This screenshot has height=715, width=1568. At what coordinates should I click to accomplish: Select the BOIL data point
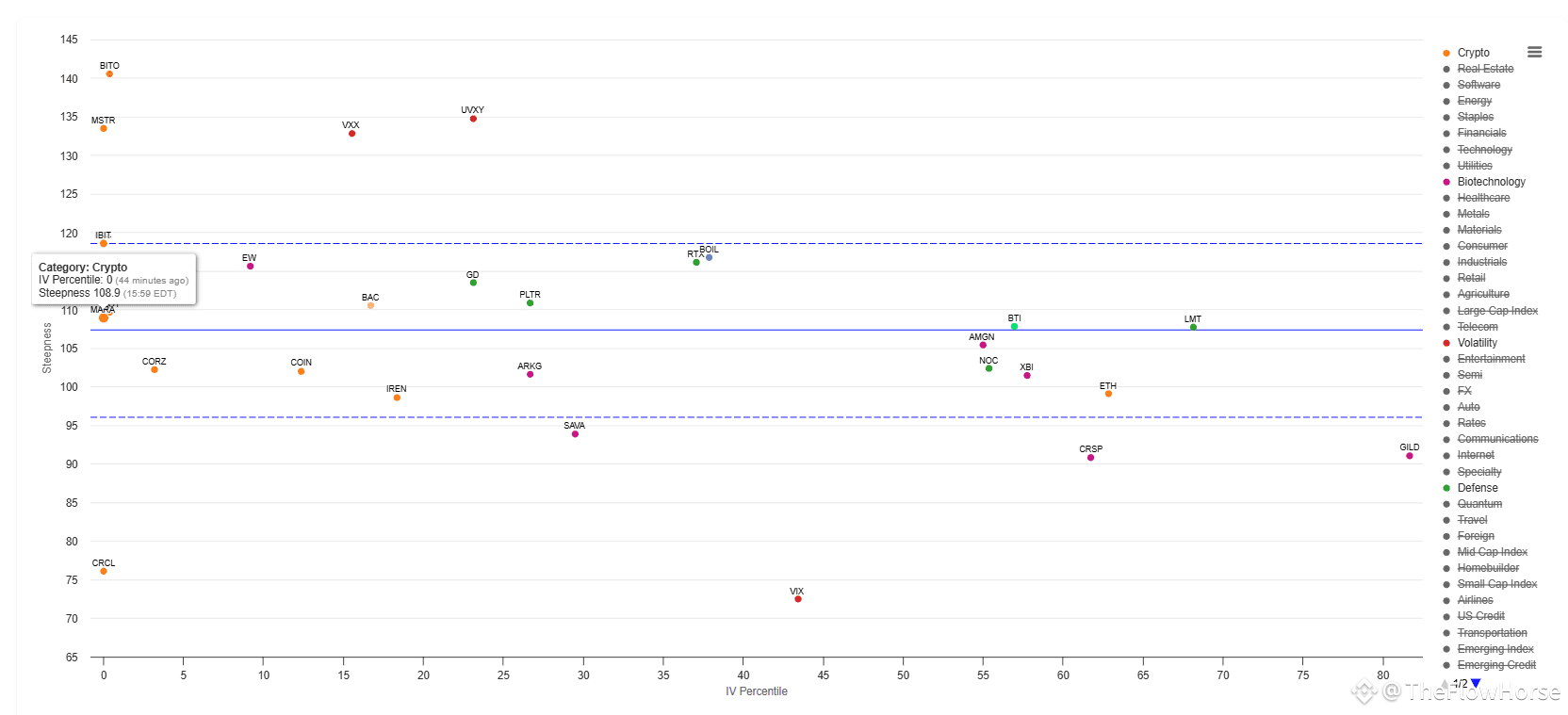tap(710, 257)
